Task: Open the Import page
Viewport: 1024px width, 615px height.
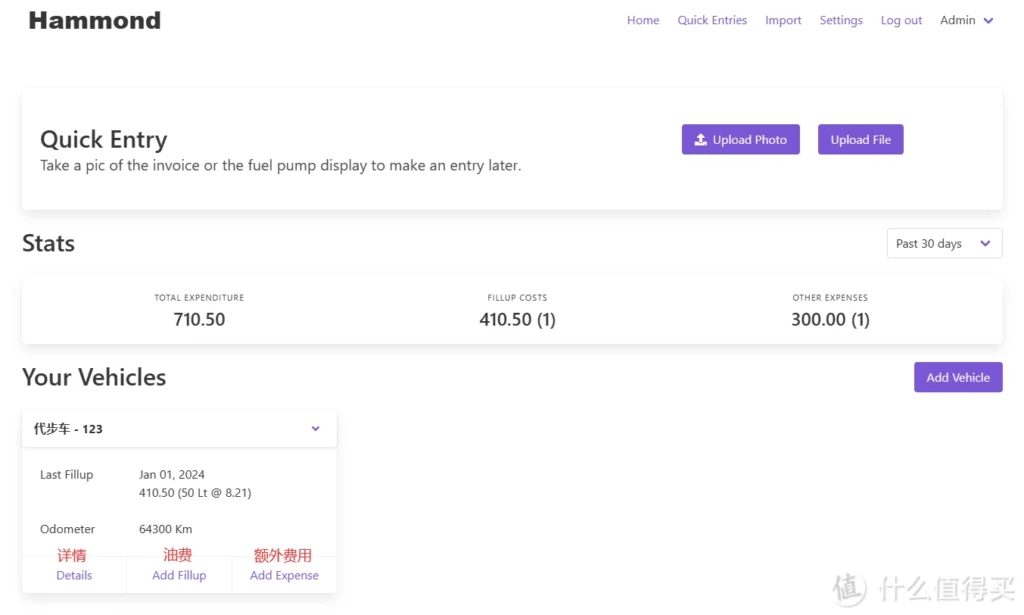Action: [x=783, y=20]
